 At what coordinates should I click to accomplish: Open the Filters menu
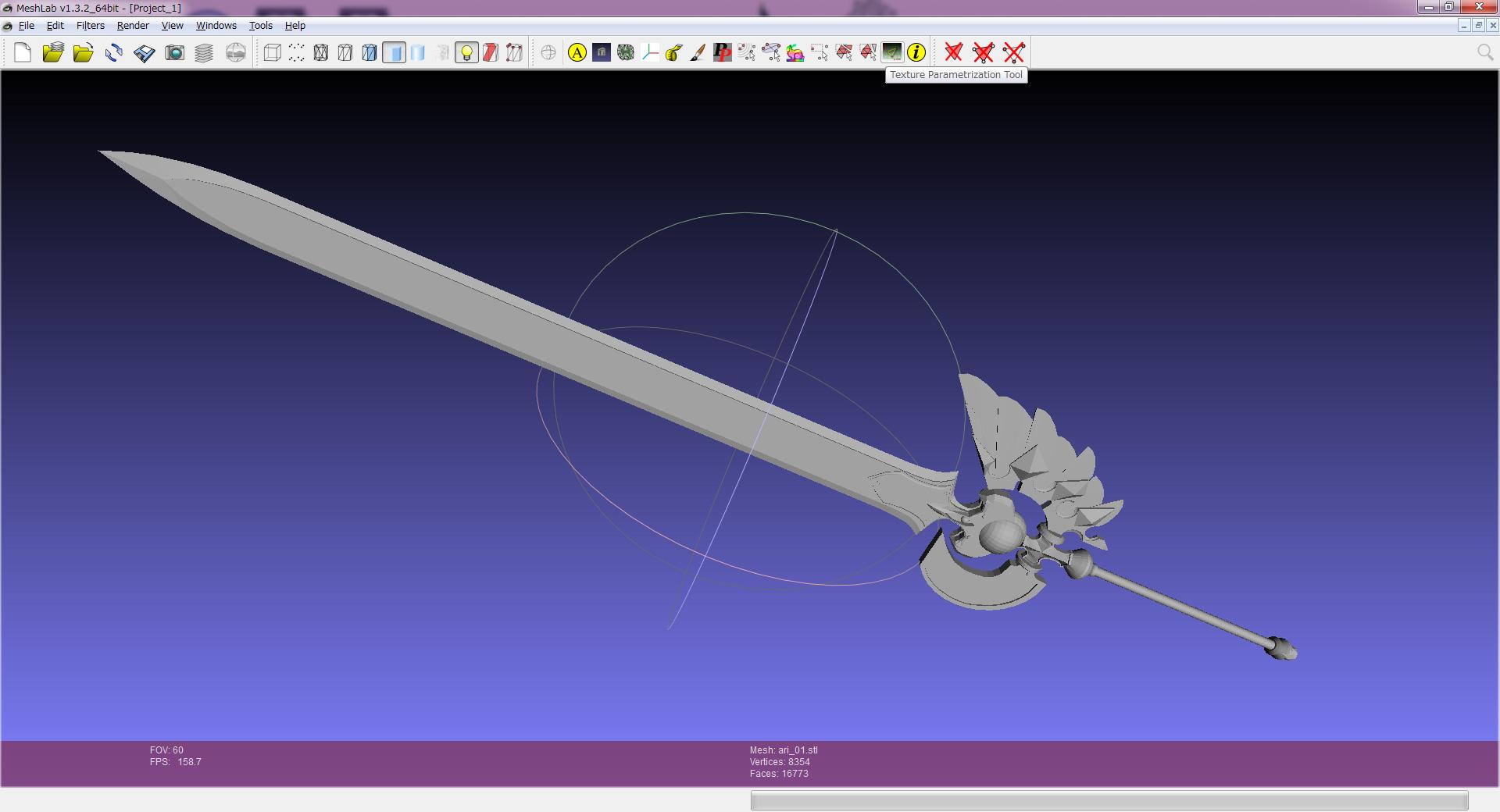tap(91, 26)
